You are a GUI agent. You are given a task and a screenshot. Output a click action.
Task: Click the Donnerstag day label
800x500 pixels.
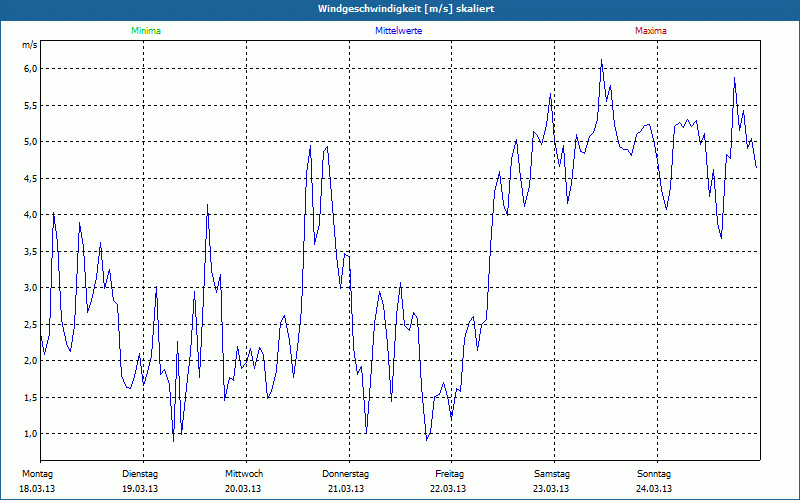click(x=345, y=474)
